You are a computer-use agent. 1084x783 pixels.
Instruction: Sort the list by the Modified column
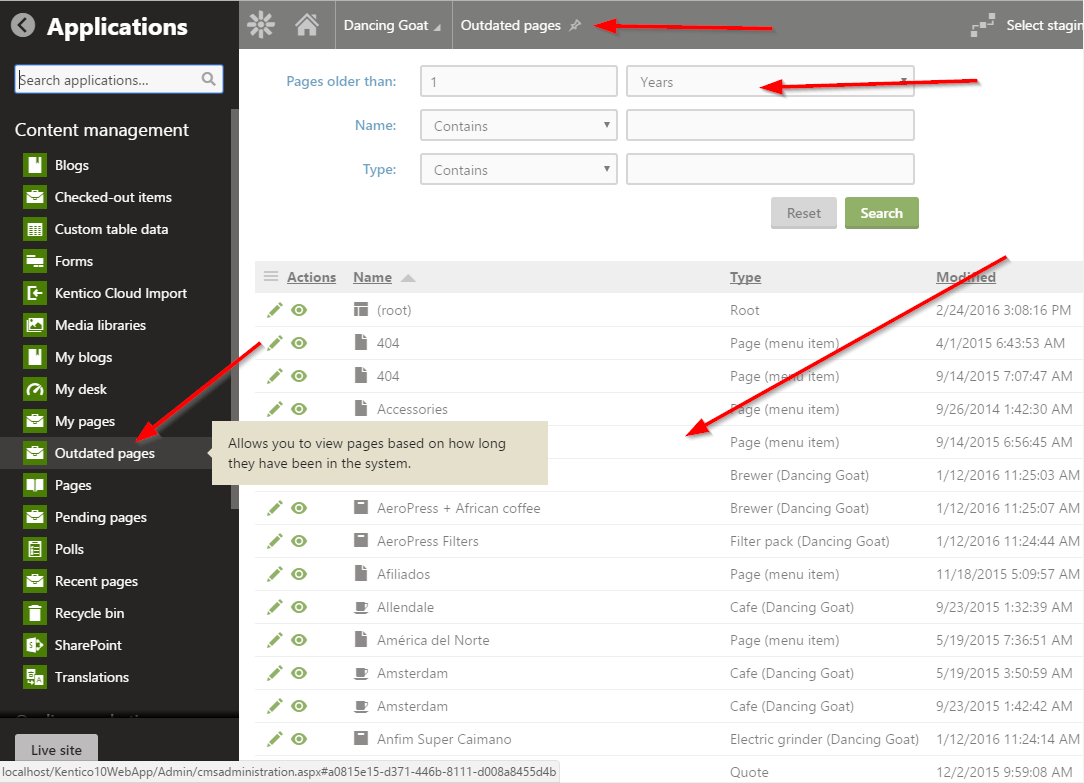point(965,277)
